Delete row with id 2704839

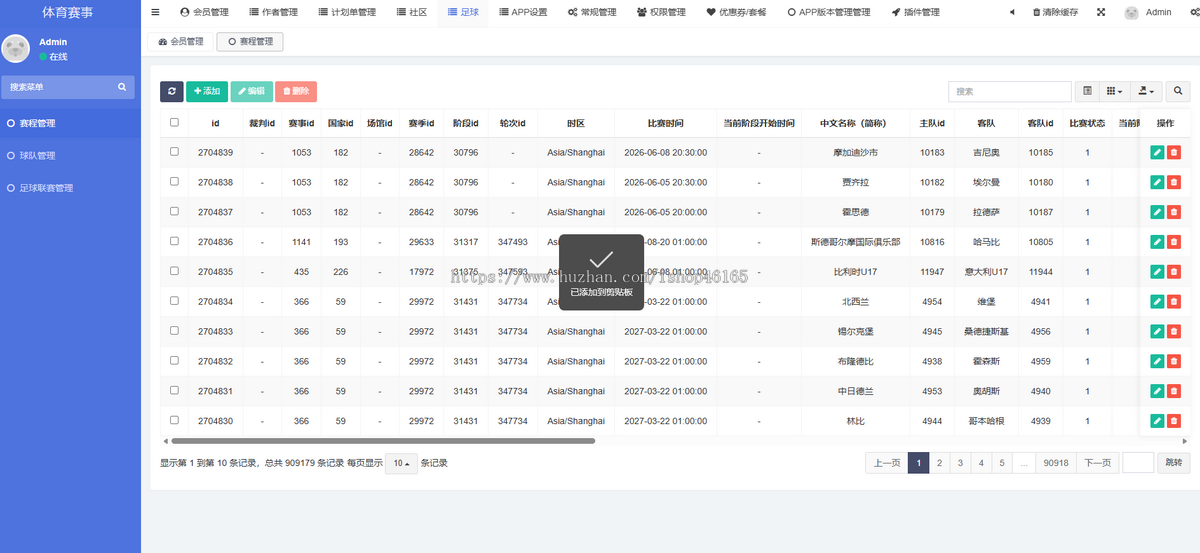click(1174, 152)
